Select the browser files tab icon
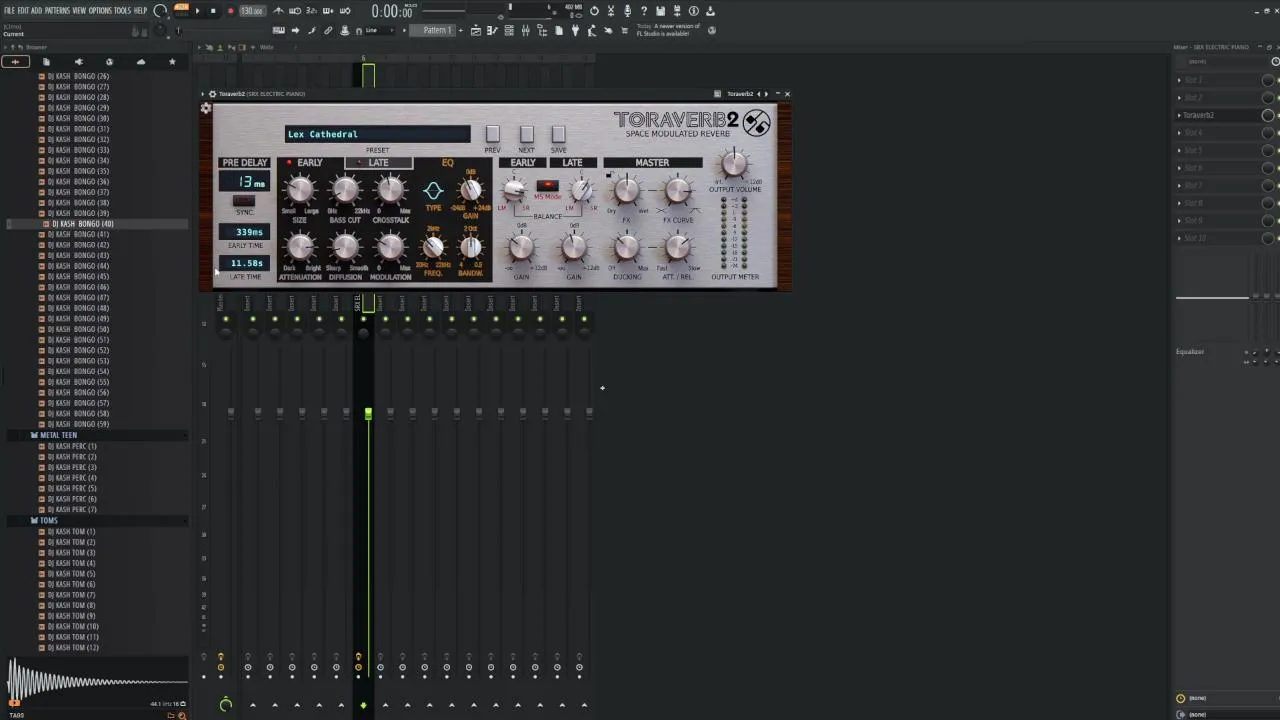This screenshot has width=1280, height=720. 46,62
